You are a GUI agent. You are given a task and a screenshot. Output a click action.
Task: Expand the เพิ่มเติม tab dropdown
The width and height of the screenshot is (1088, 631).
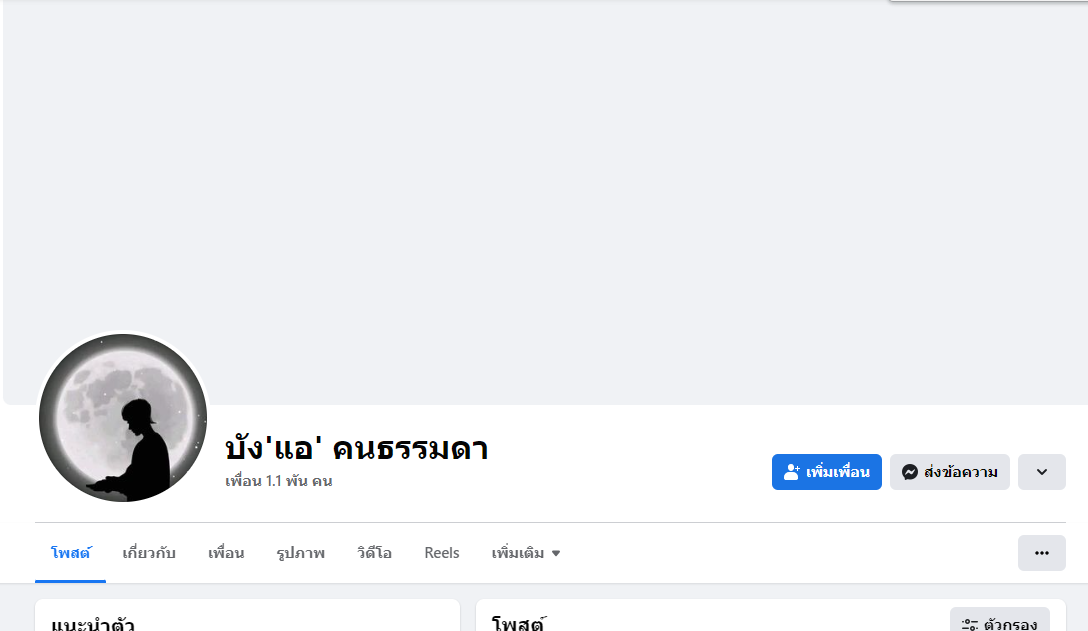click(526, 553)
